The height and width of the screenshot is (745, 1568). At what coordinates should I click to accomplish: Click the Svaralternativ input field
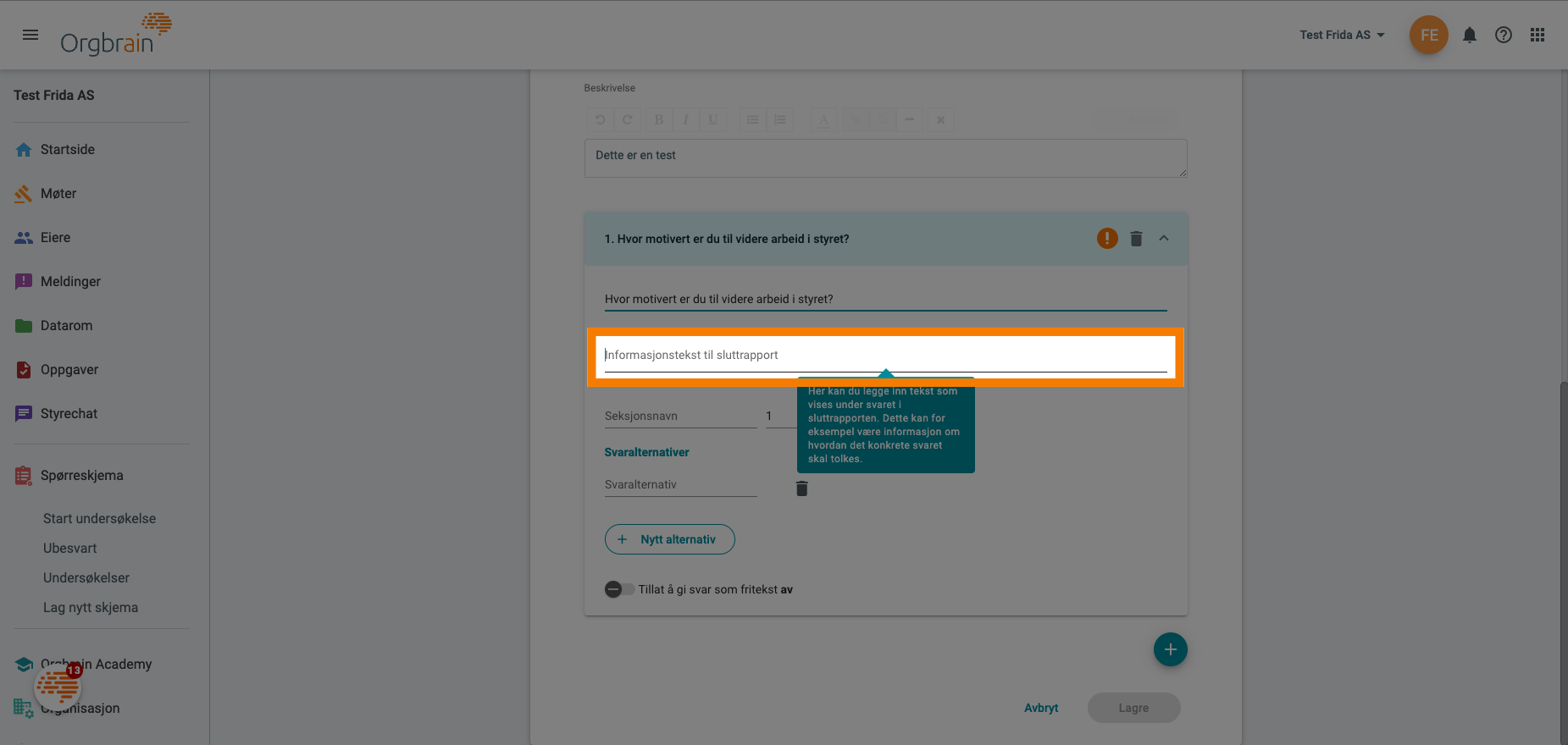(680, 485)
